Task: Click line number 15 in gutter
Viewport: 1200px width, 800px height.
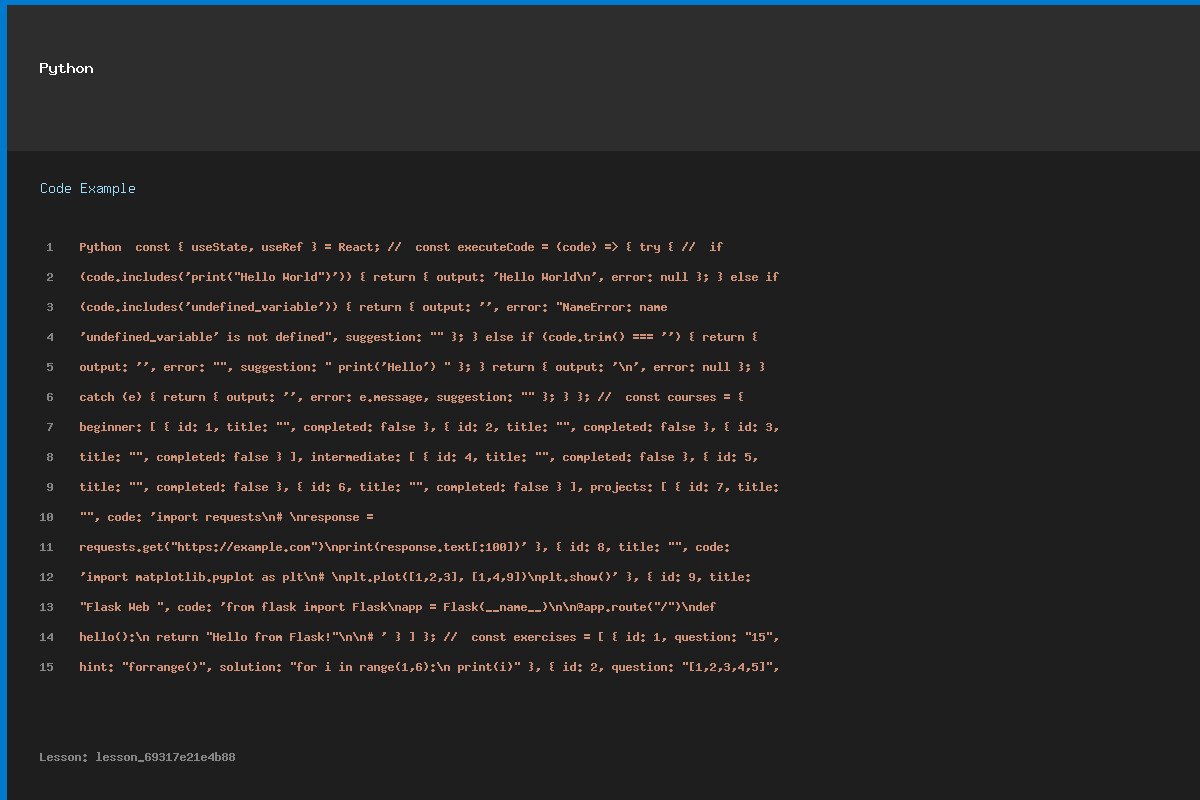Action: [x=46, y=667]
